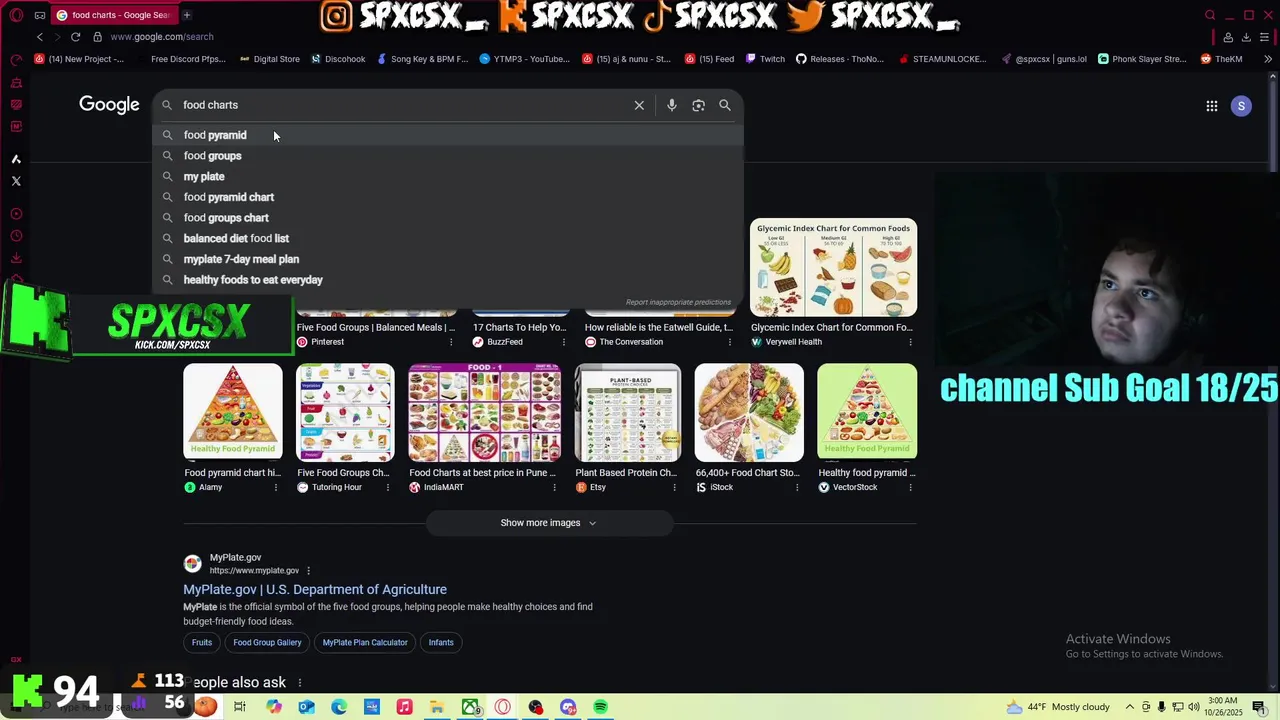Screen dimensions: 1280x720
Task: Open options for the VectorStock result
Action: (910, 487)
